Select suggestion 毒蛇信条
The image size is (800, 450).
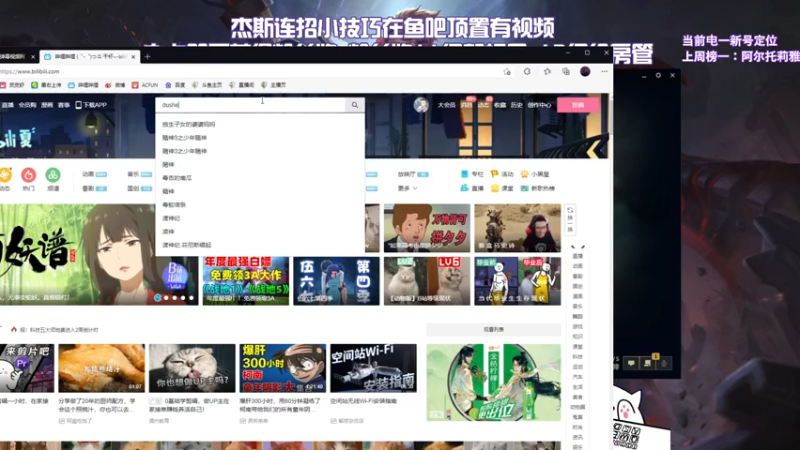[x=174, y=205]
